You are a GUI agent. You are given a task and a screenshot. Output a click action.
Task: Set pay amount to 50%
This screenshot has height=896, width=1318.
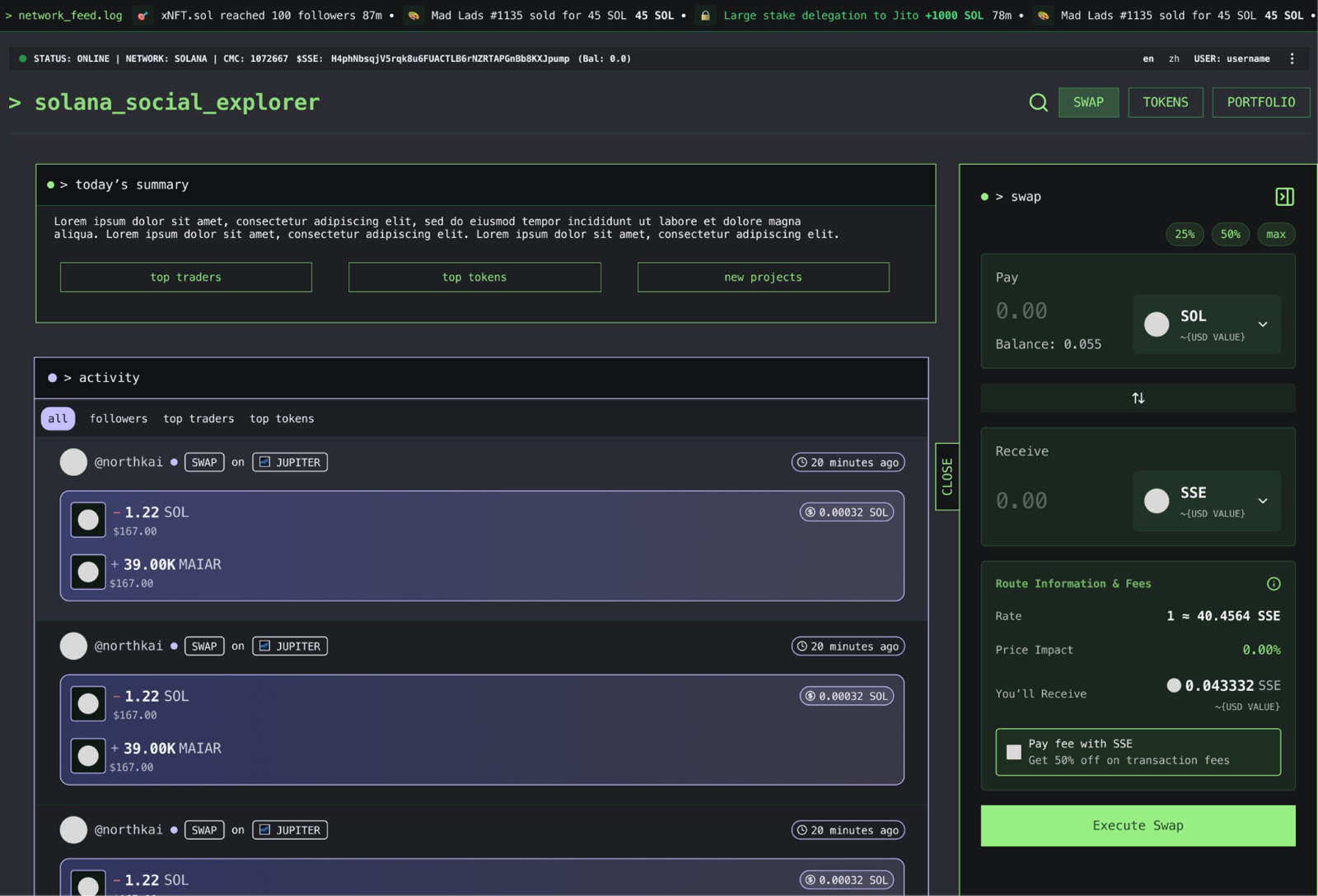[x=1231, y=234]
